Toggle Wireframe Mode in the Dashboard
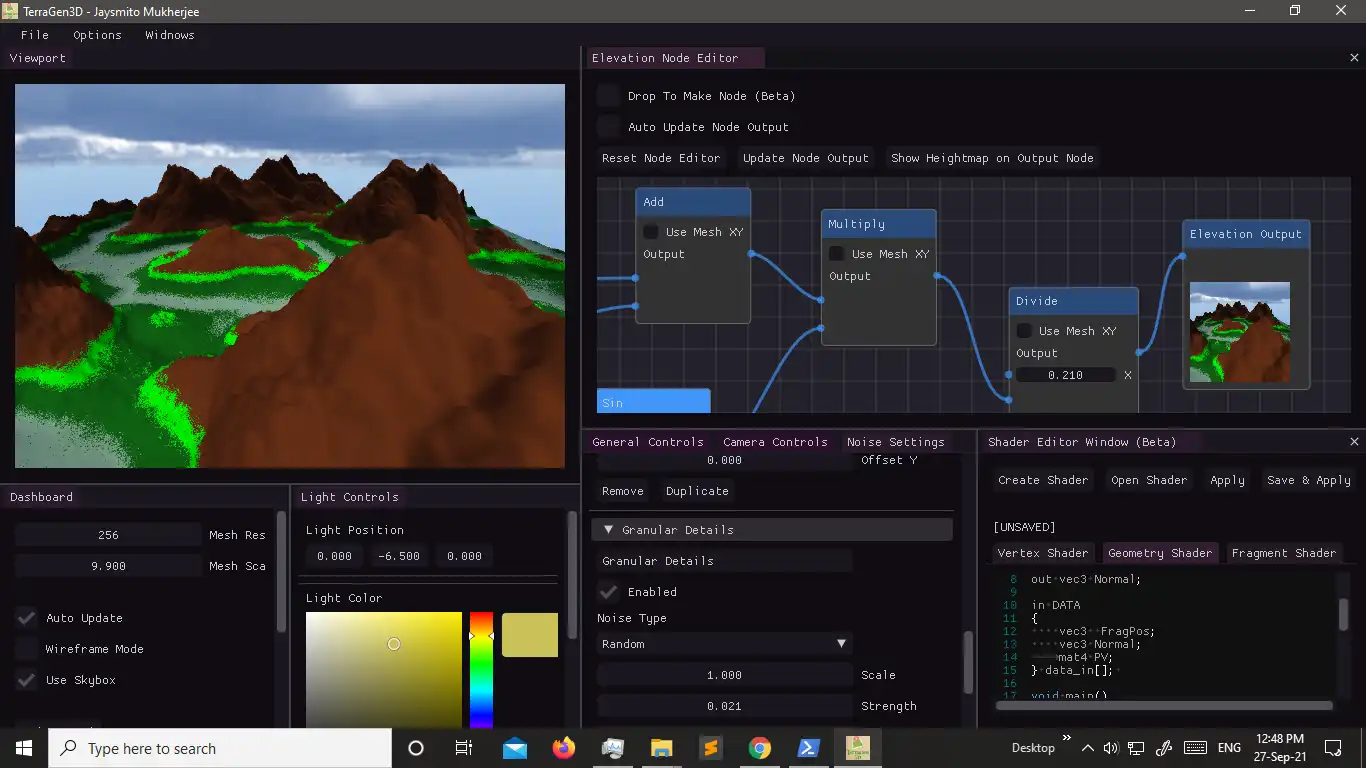This screenshot has width=1366, height=768. (27, 649)
